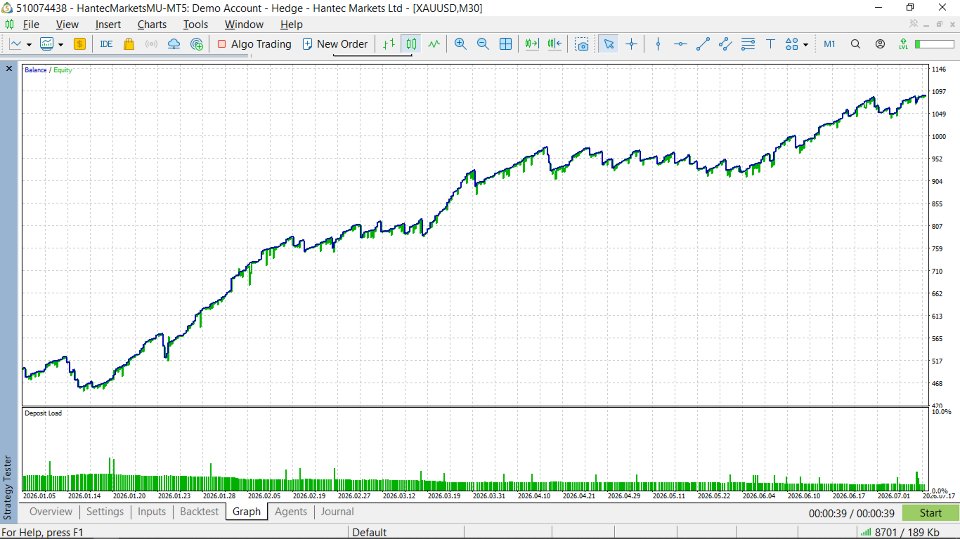Open the search magnifier in toolbar
The image size is (960, 539).
coord(855,44)
